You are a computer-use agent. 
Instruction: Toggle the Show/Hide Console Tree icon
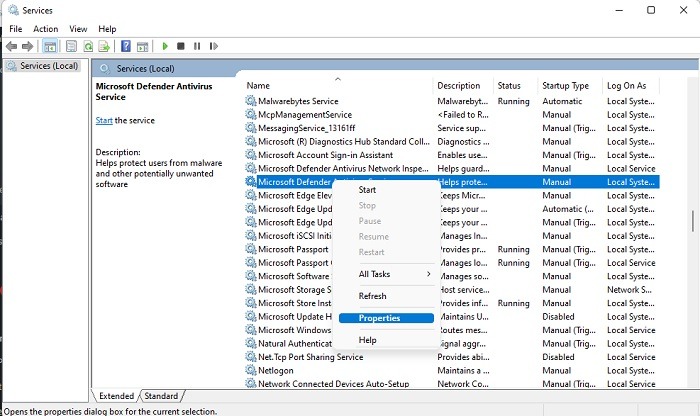point(50,46)
